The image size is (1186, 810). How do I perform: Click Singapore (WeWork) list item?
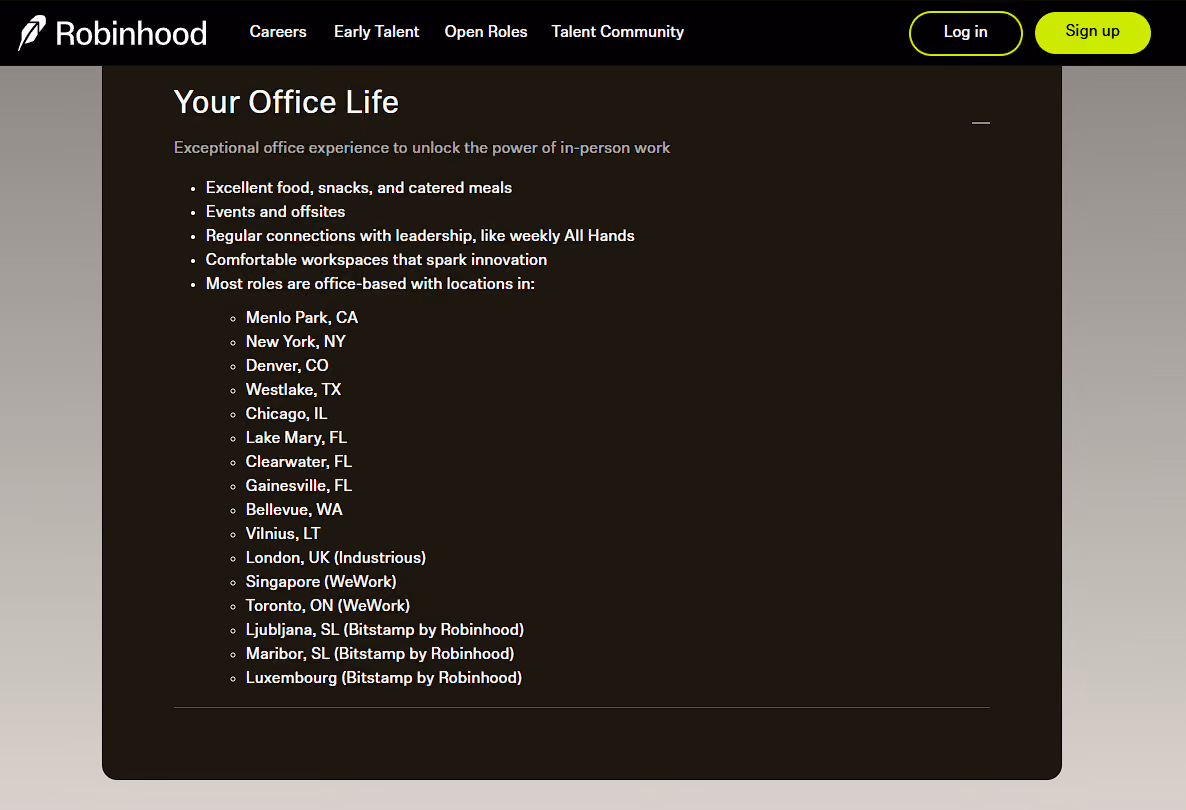pyautogui.click(x=321, y=582)
